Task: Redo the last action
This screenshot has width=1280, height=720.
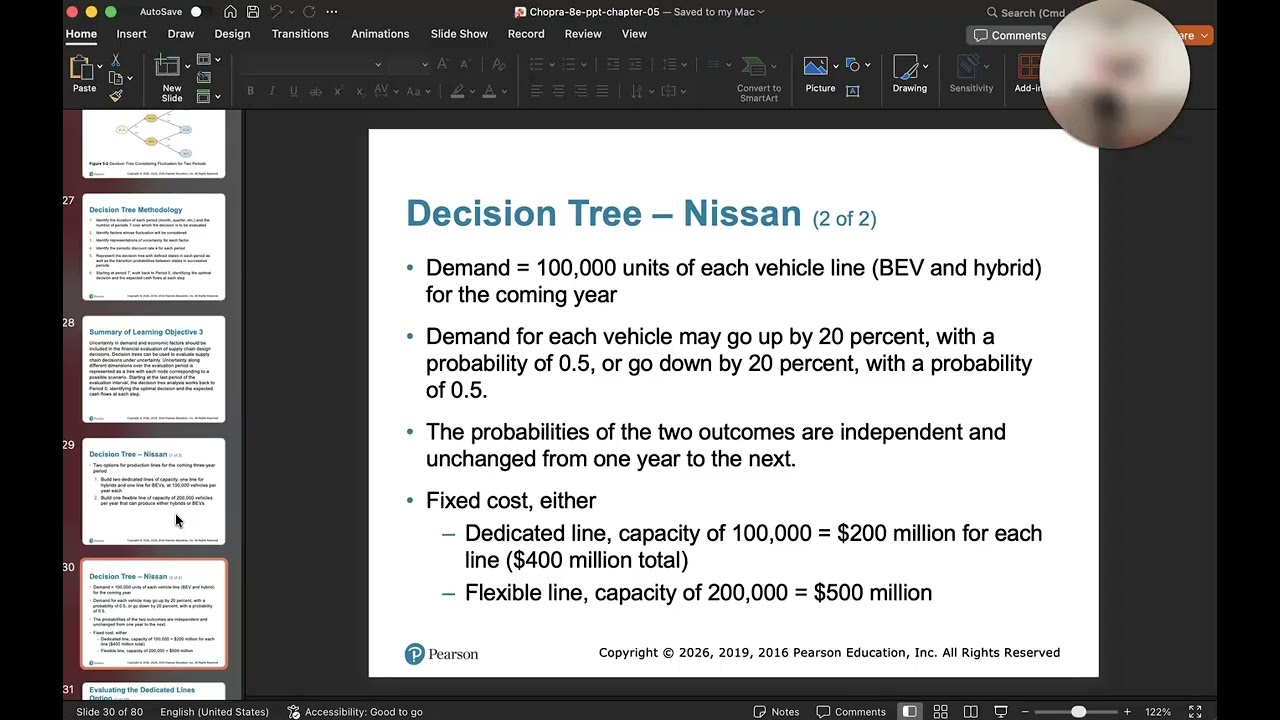Action: tap(308, 12)
